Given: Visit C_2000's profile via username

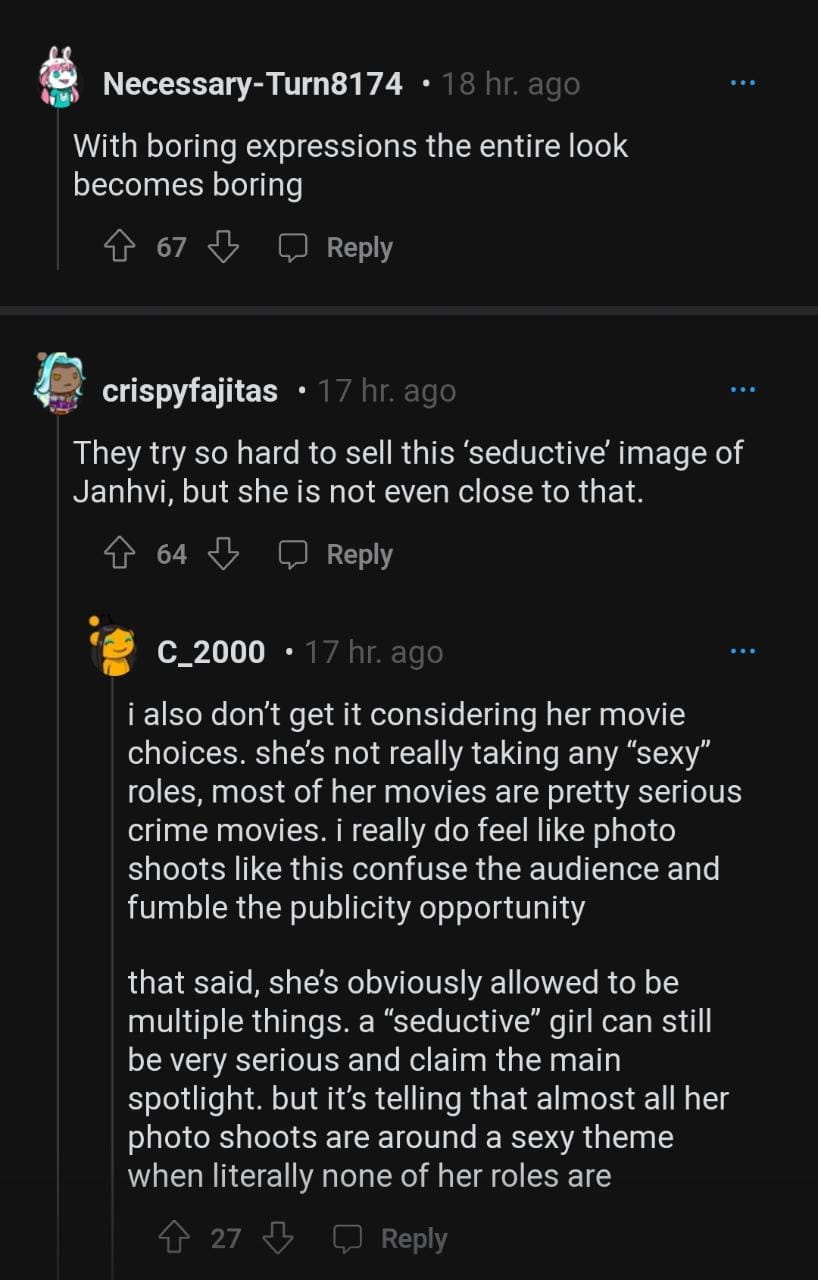Looking at the screenshot, I should coord(211,652).
